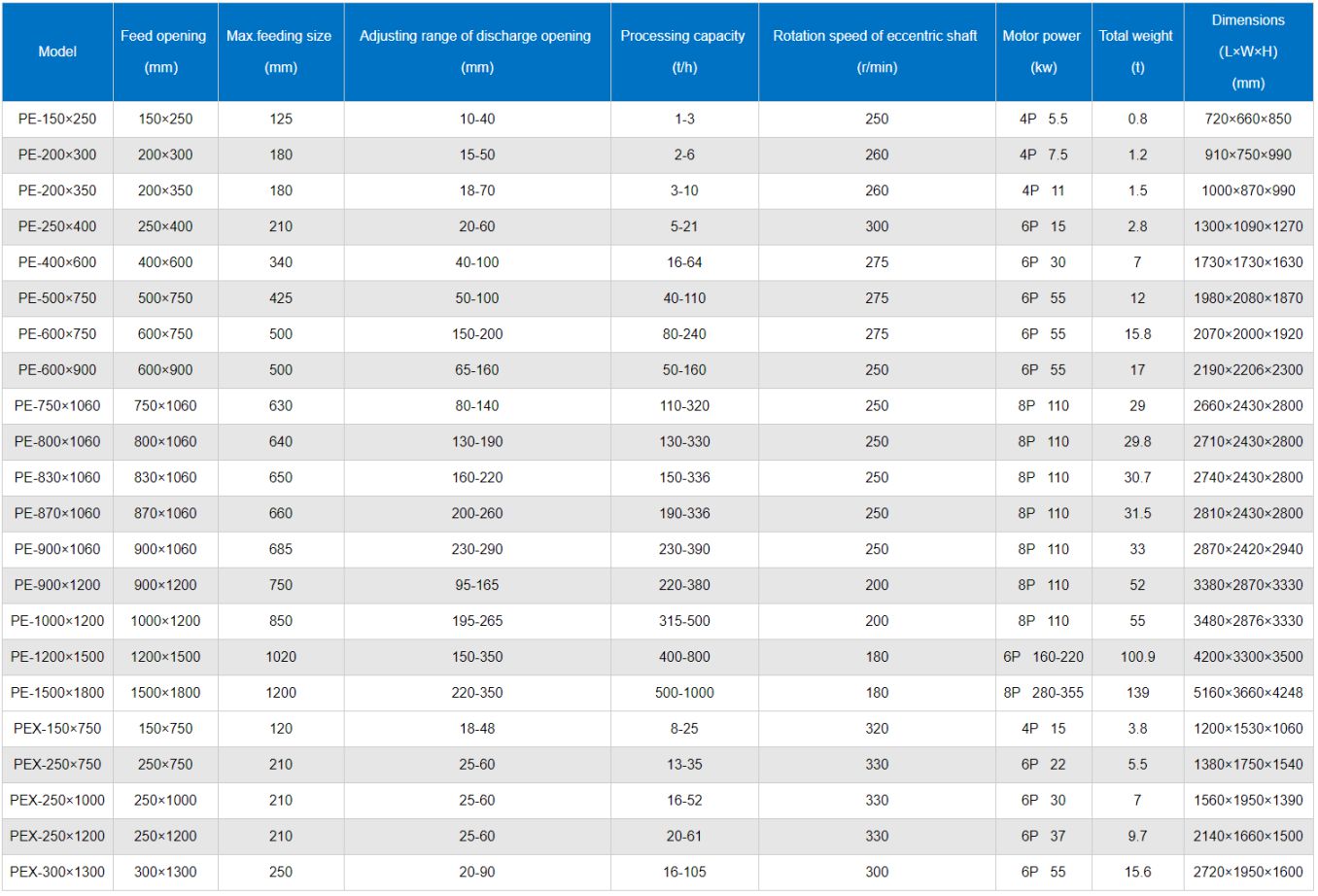1318x896 pixels.
Task: Click the 6P 160-220 motor power cell
Action: [x=1043, y=657]
